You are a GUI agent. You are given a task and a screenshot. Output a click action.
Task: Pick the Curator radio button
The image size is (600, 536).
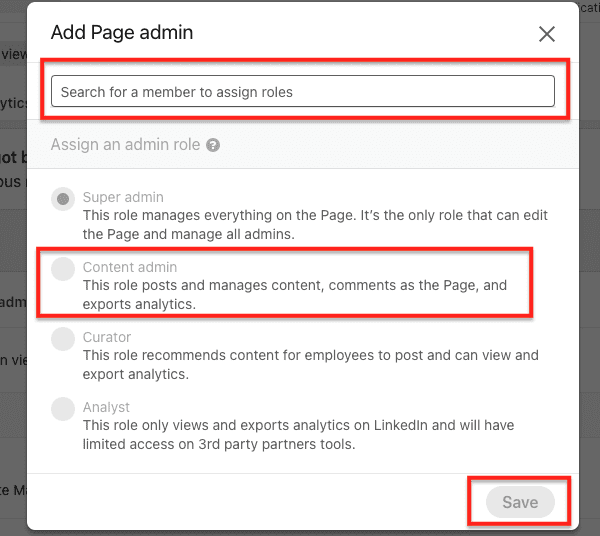click(x=63, y=339)
